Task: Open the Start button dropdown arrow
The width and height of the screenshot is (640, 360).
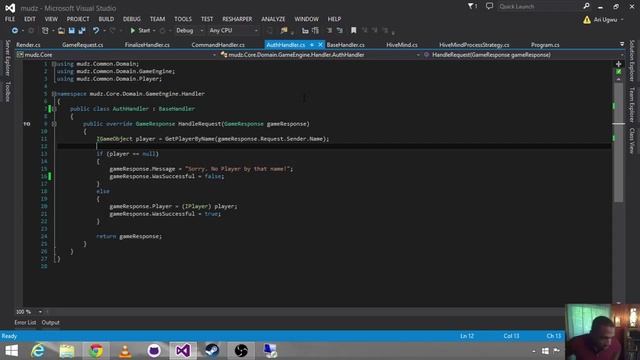Action: [x=154, y=31]
